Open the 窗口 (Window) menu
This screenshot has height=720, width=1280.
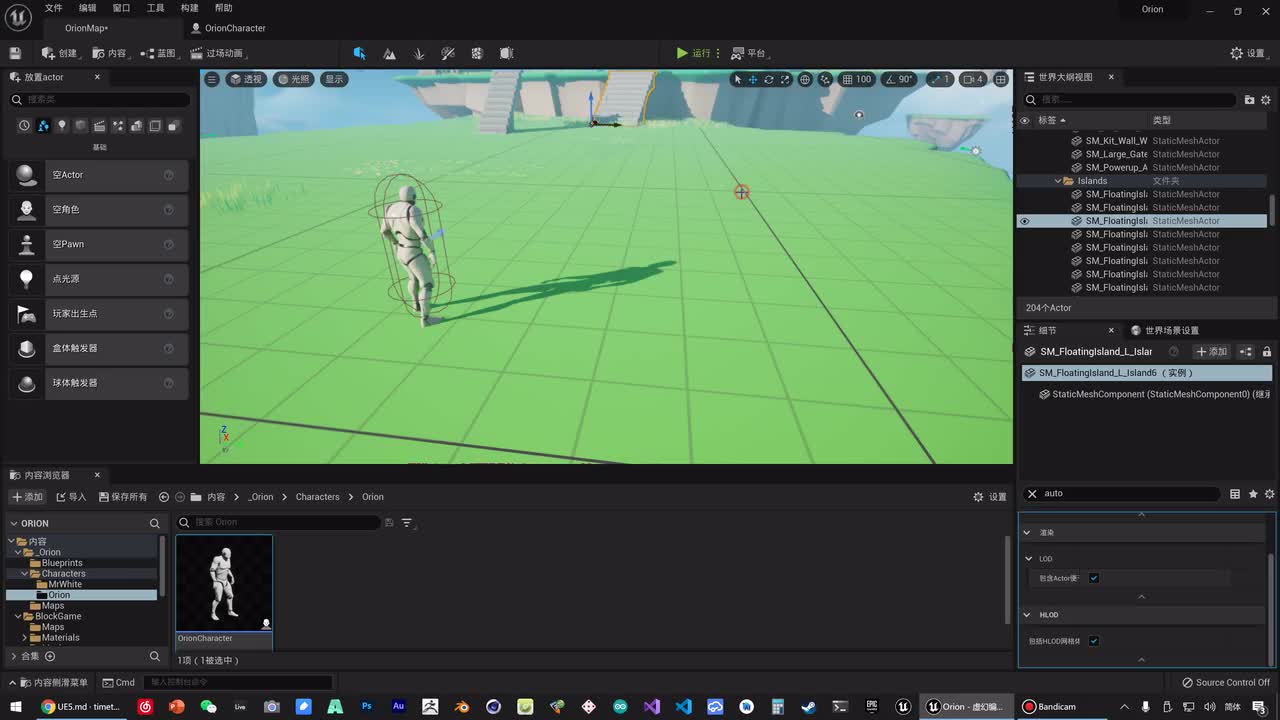tap(121, 8)
